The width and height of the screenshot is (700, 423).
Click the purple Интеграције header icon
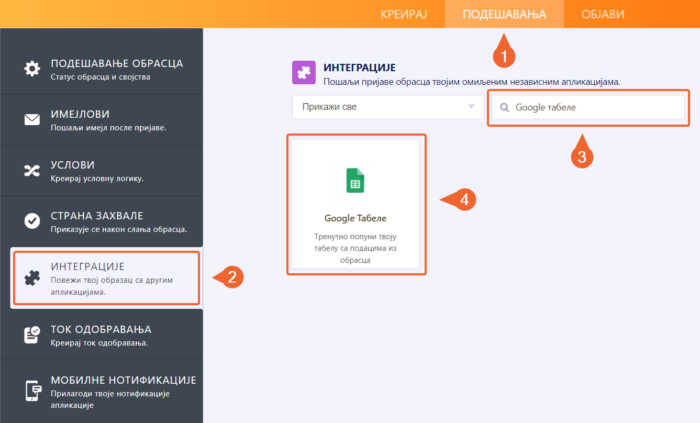[x=304, y=73]
